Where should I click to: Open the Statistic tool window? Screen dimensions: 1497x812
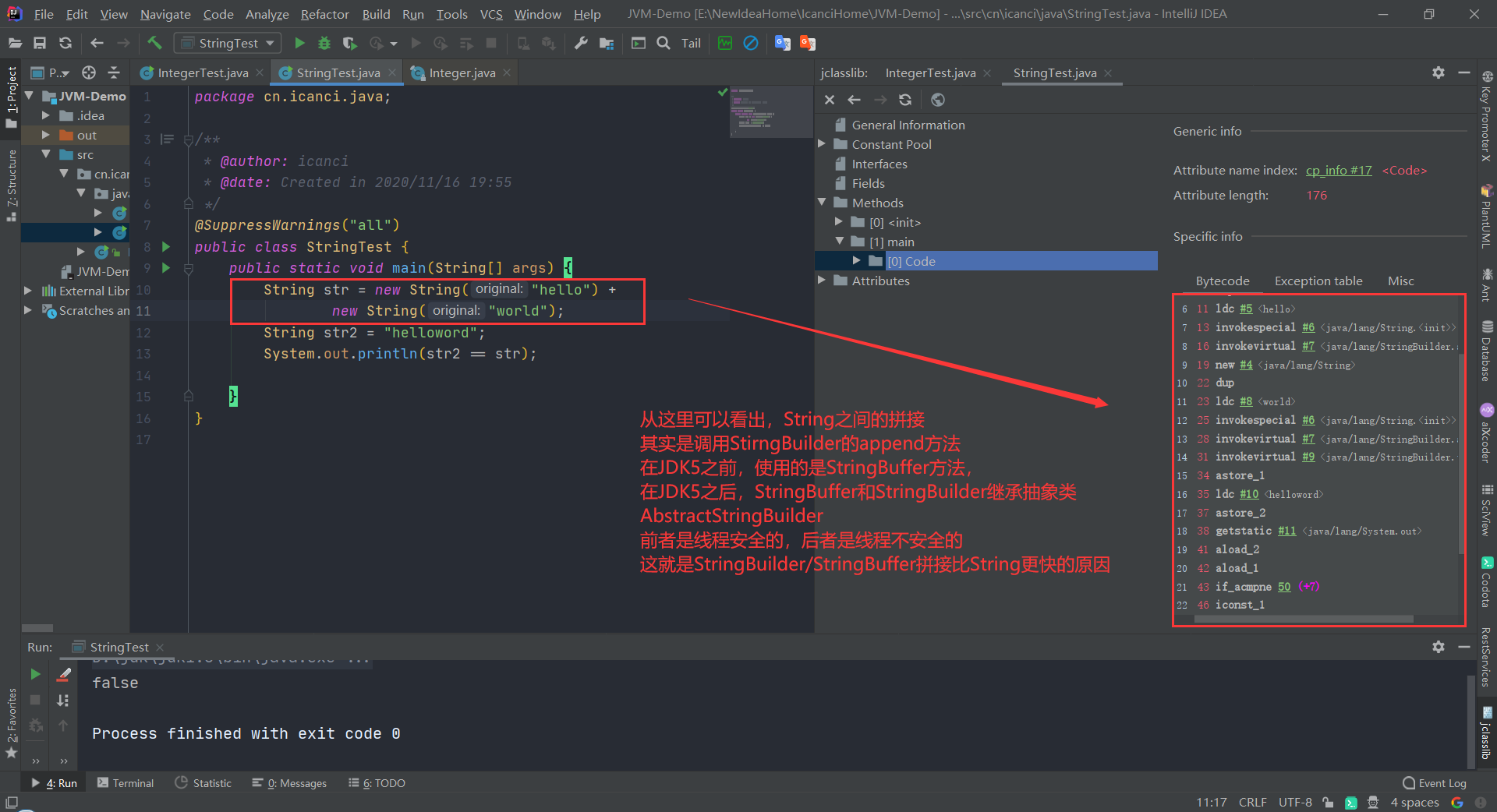(203, 783)
